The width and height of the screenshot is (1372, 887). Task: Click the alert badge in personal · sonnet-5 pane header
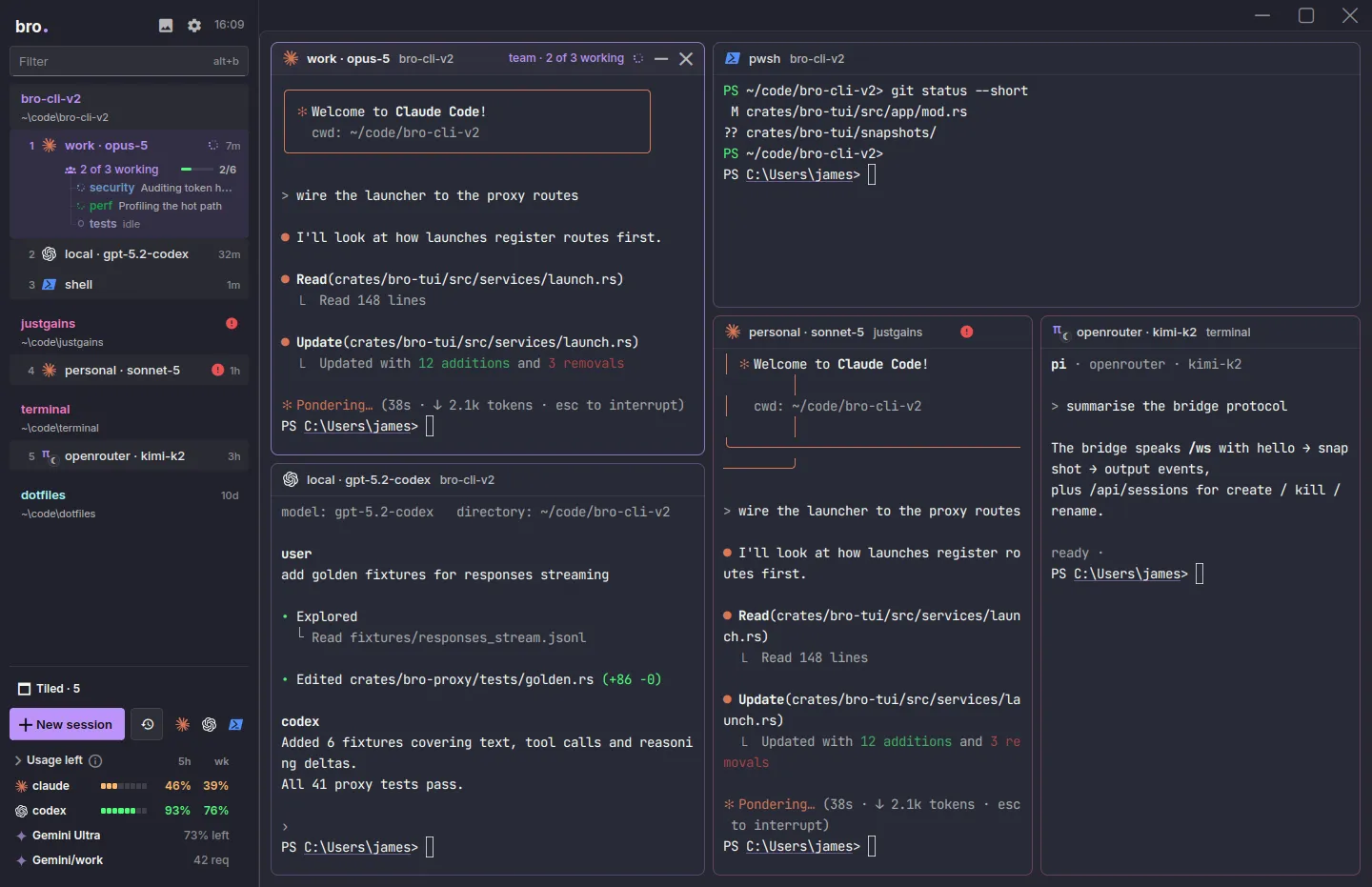pyautogui.click(x=967, y=333)
